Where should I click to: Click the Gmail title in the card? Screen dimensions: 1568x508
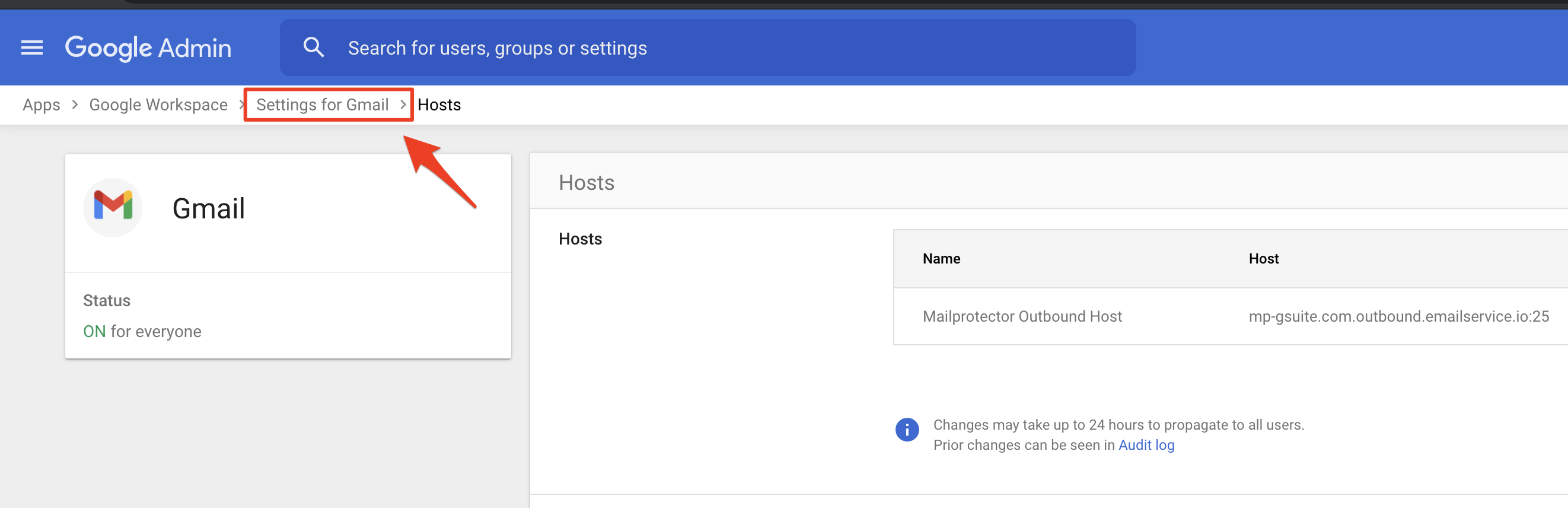coord(208,208)
